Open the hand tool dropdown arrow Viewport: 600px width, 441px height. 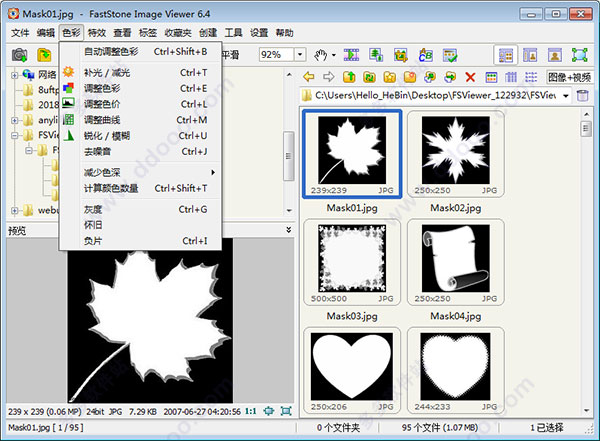coord(334,55)
